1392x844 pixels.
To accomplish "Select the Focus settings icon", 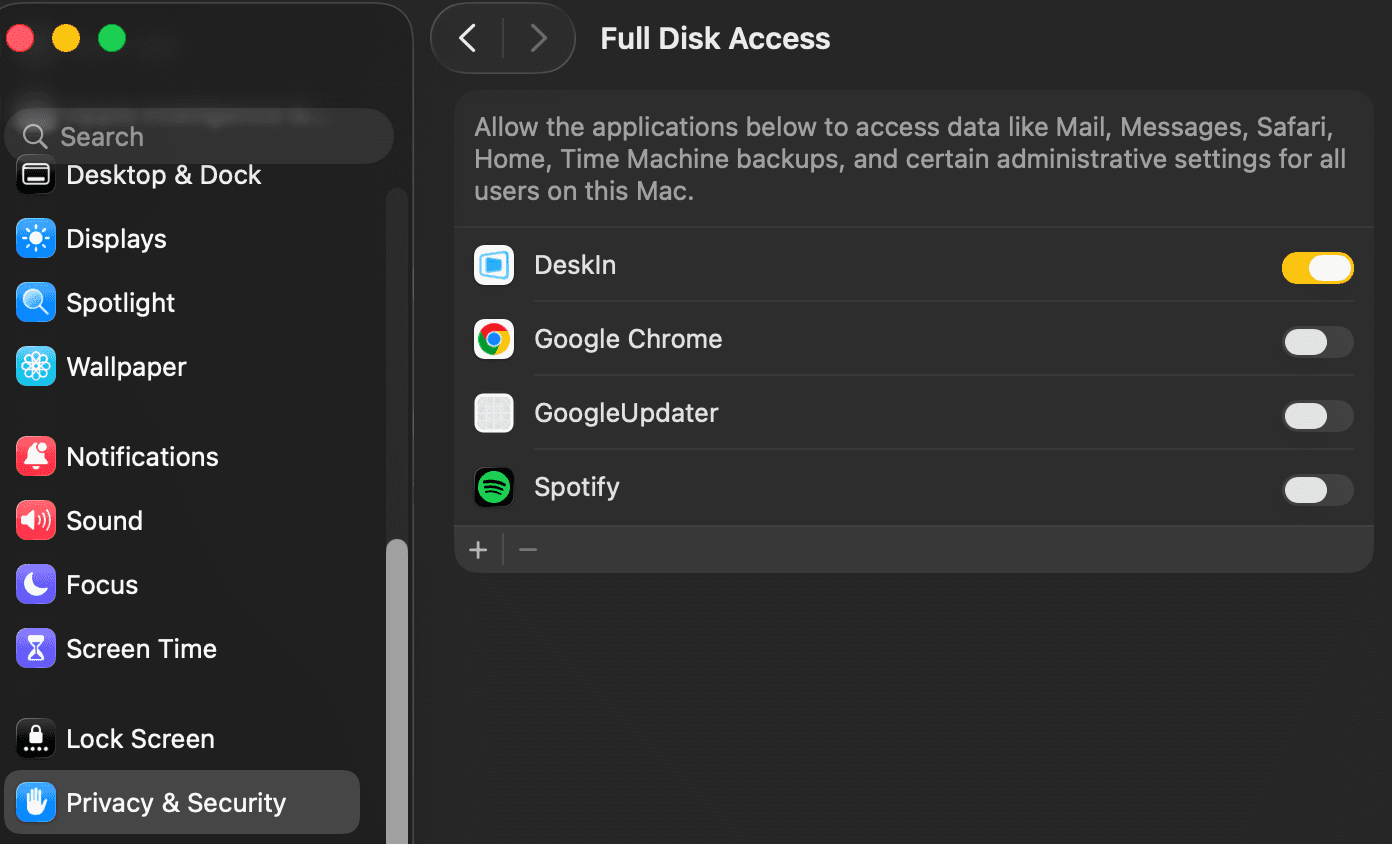I will point(35,584).
